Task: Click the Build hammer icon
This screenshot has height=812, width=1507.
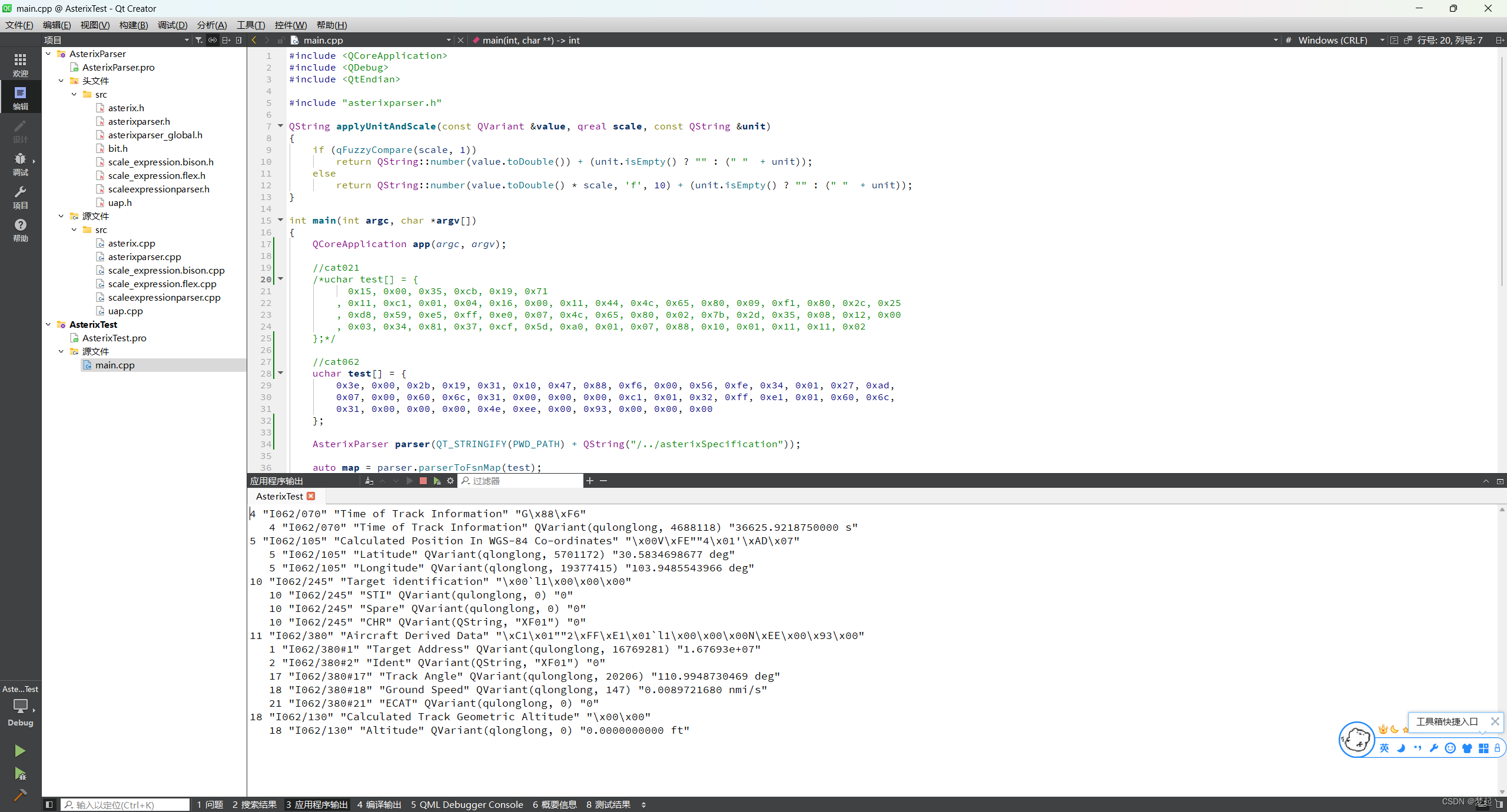Action: pos(19,796)
